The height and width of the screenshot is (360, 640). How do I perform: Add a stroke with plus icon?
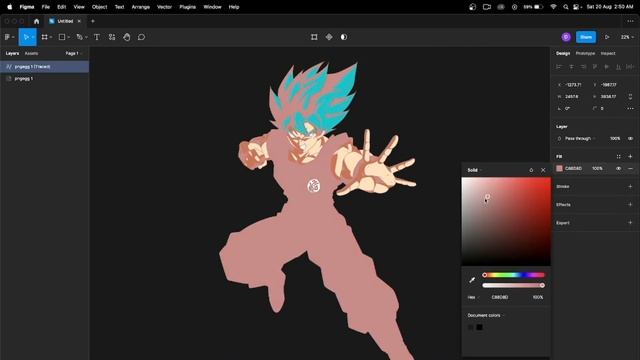[630, 187]
